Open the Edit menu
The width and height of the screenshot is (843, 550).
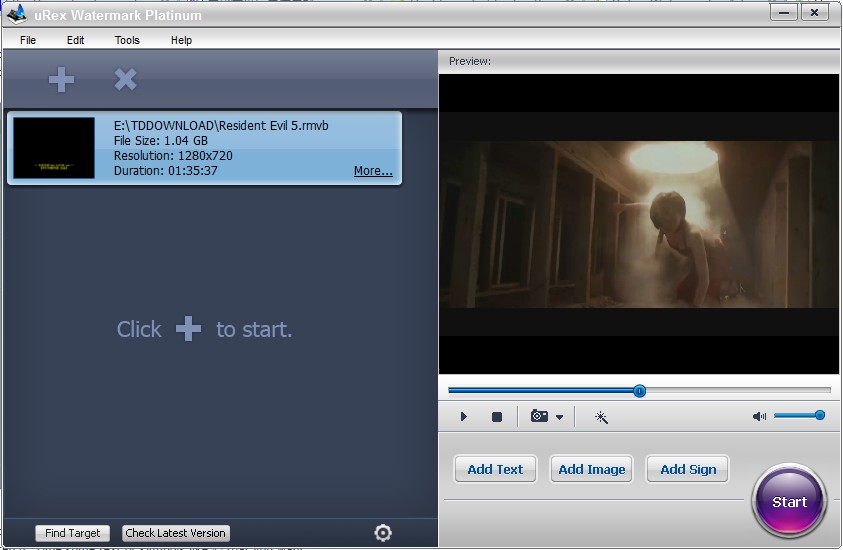tap(76, 40)
